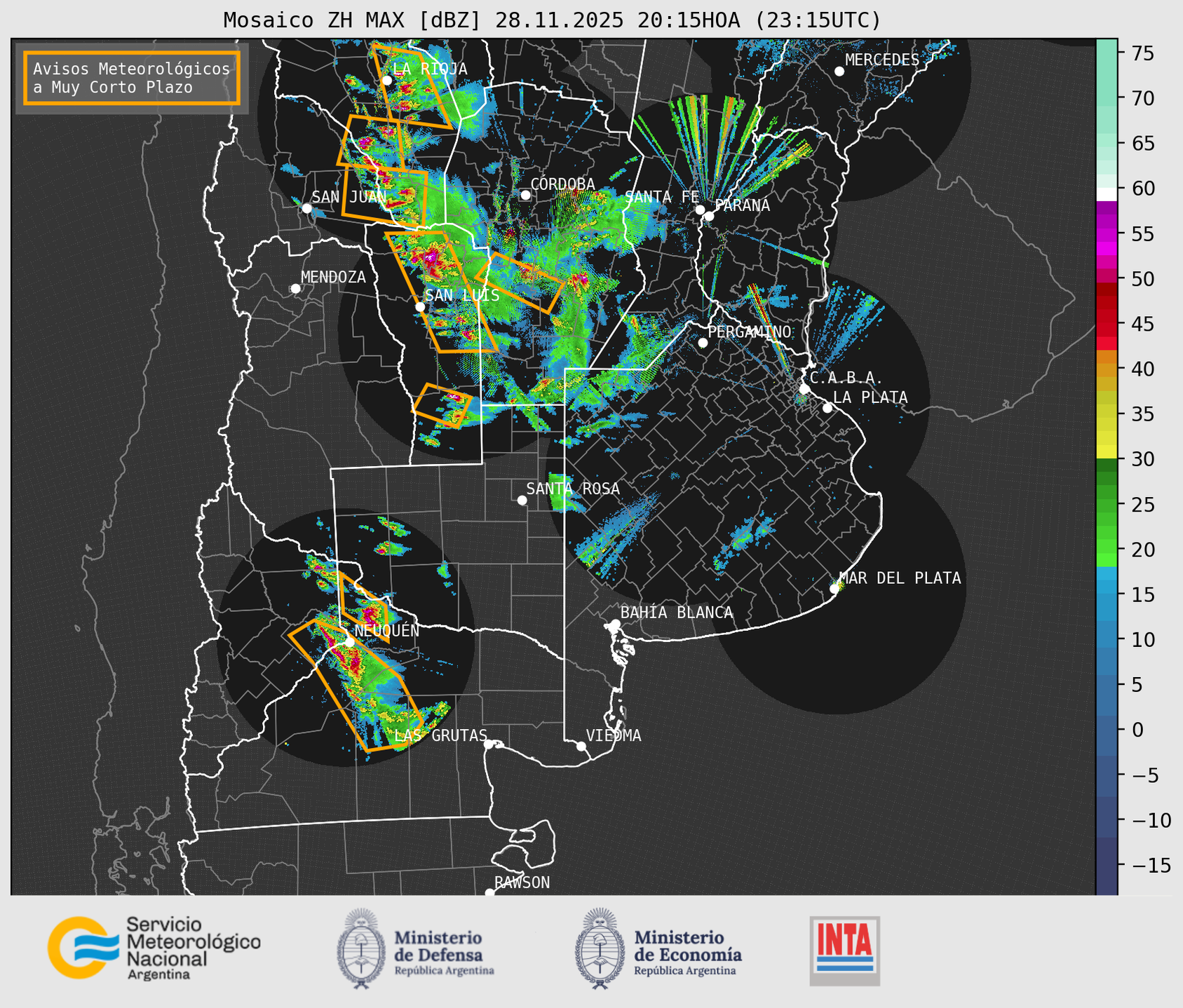
Task: Click the Mercedes city marker dot
Action: tap(839, 71)
